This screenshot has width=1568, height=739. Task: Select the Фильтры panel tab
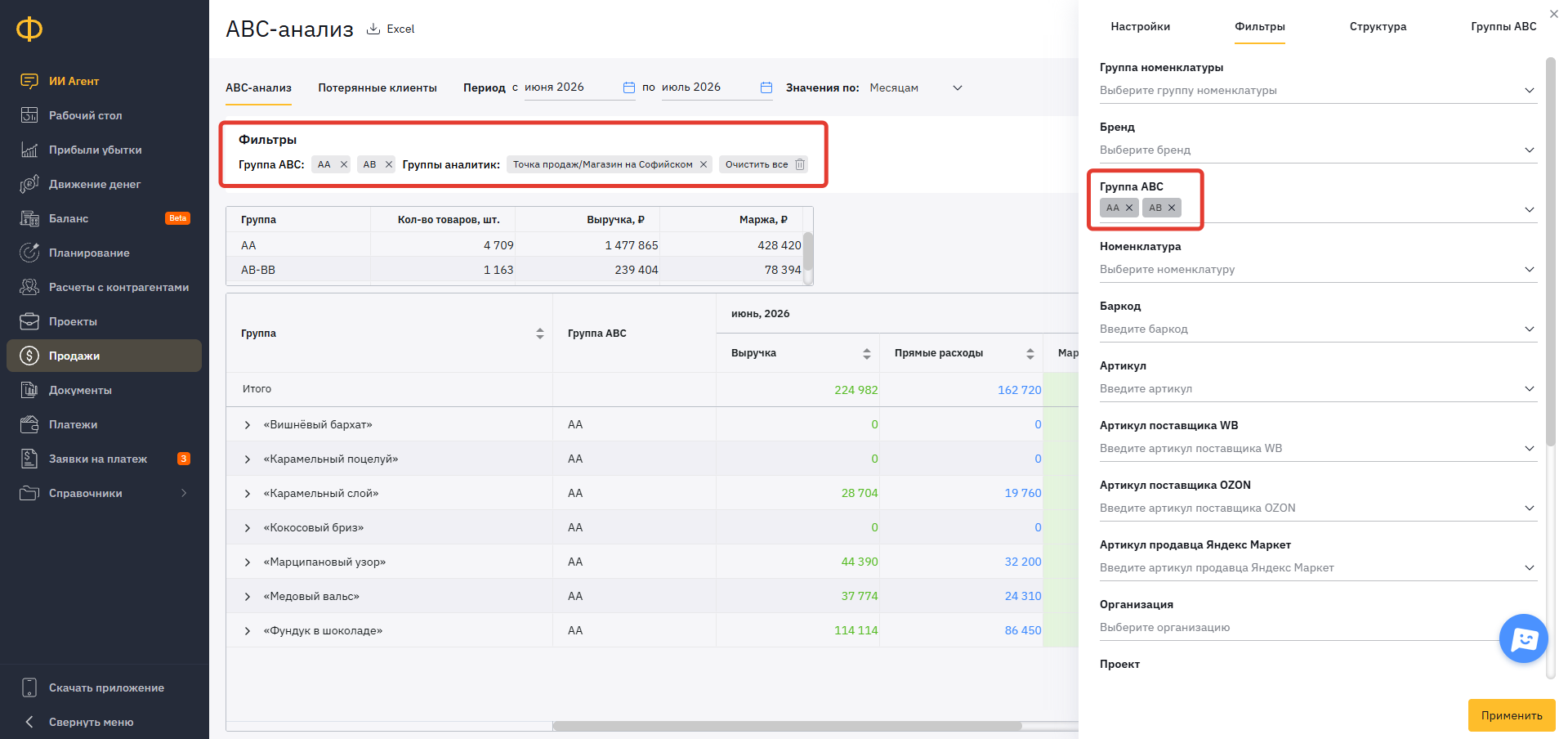(x=1259, y=27)
